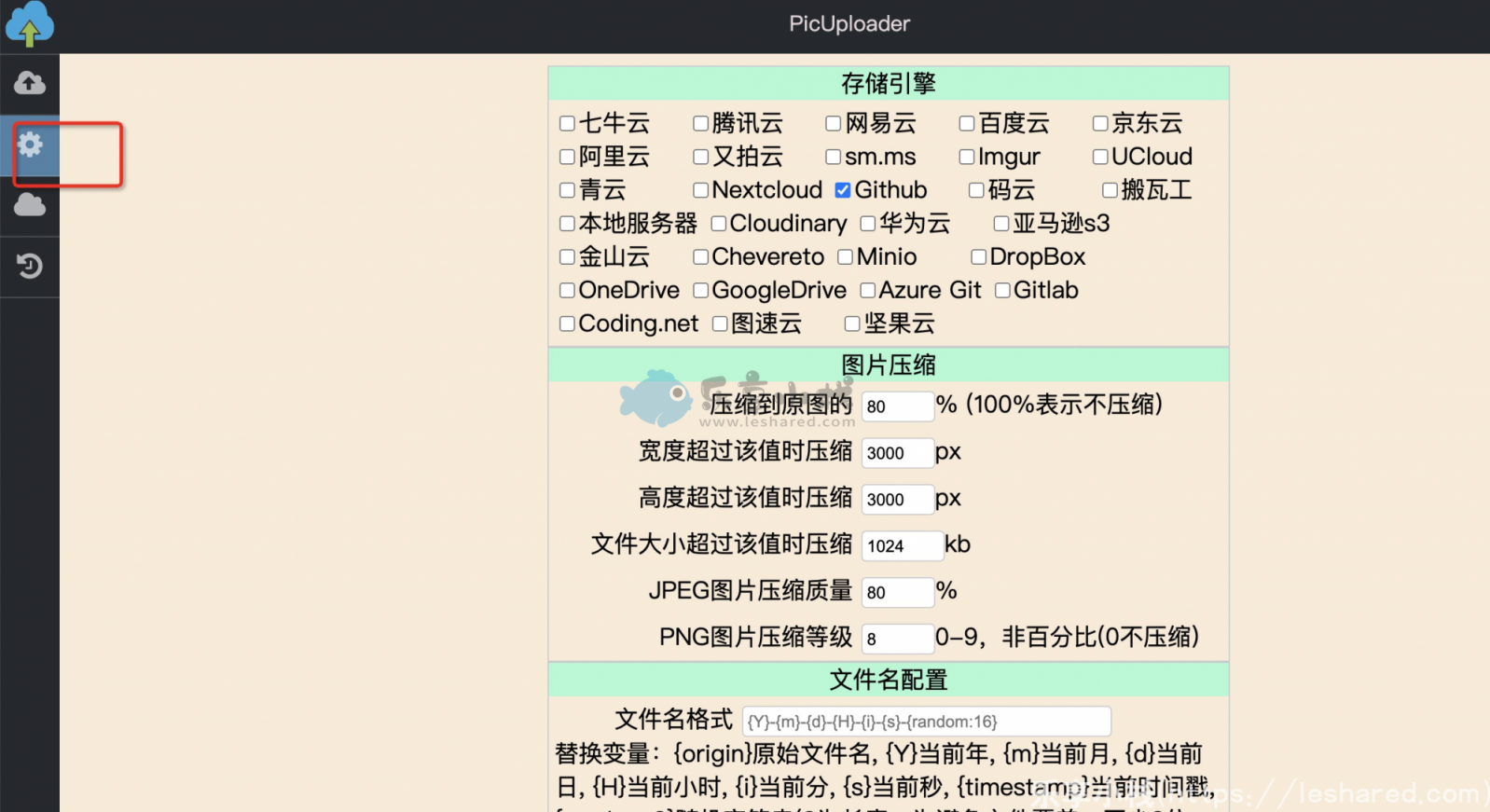Open the cloud upload page in sidebar
The height and width of the screenshot is (812, 1490).
pyautogui.click(x=30, y=83)
